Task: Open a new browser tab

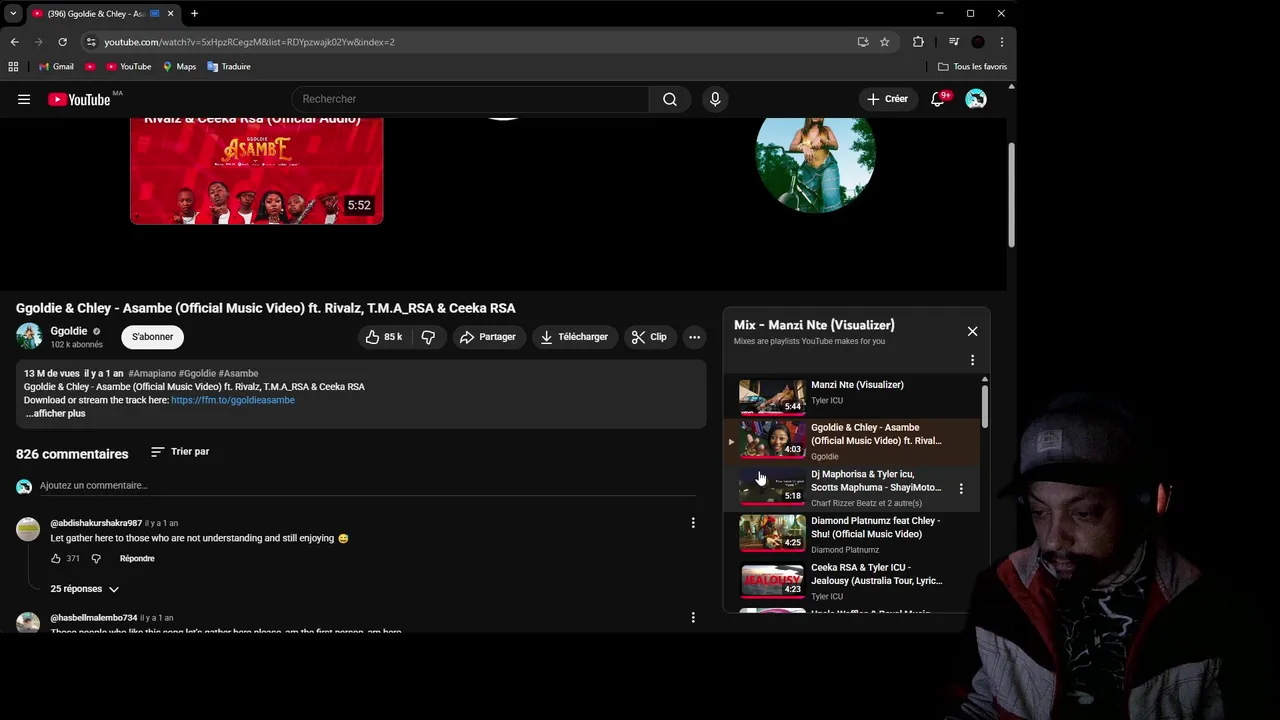Action: 194,14
